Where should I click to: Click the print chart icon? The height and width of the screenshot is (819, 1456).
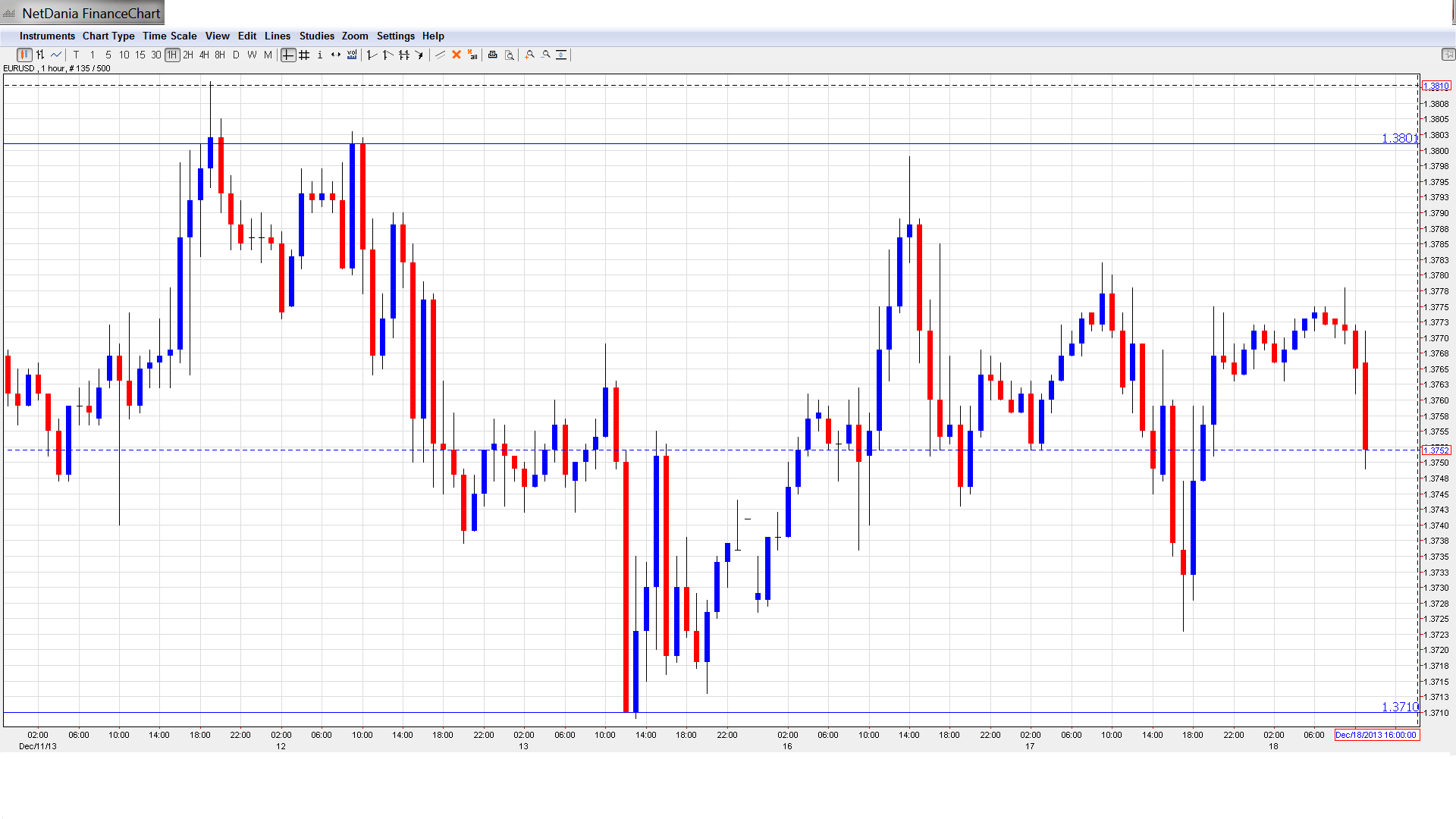point(493,55)
